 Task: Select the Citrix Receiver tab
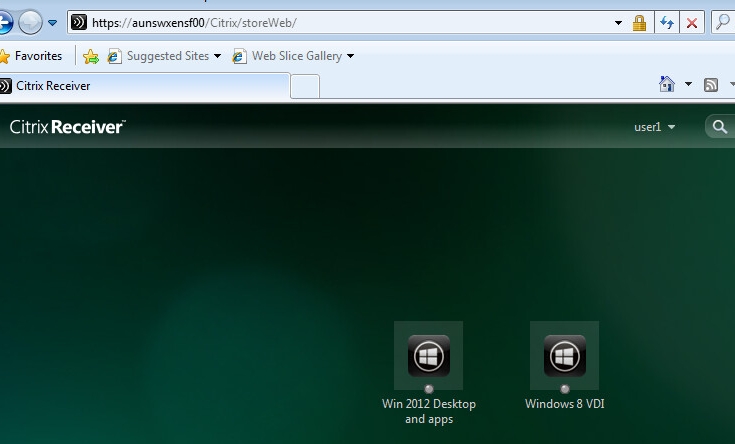tap(144, 86)
